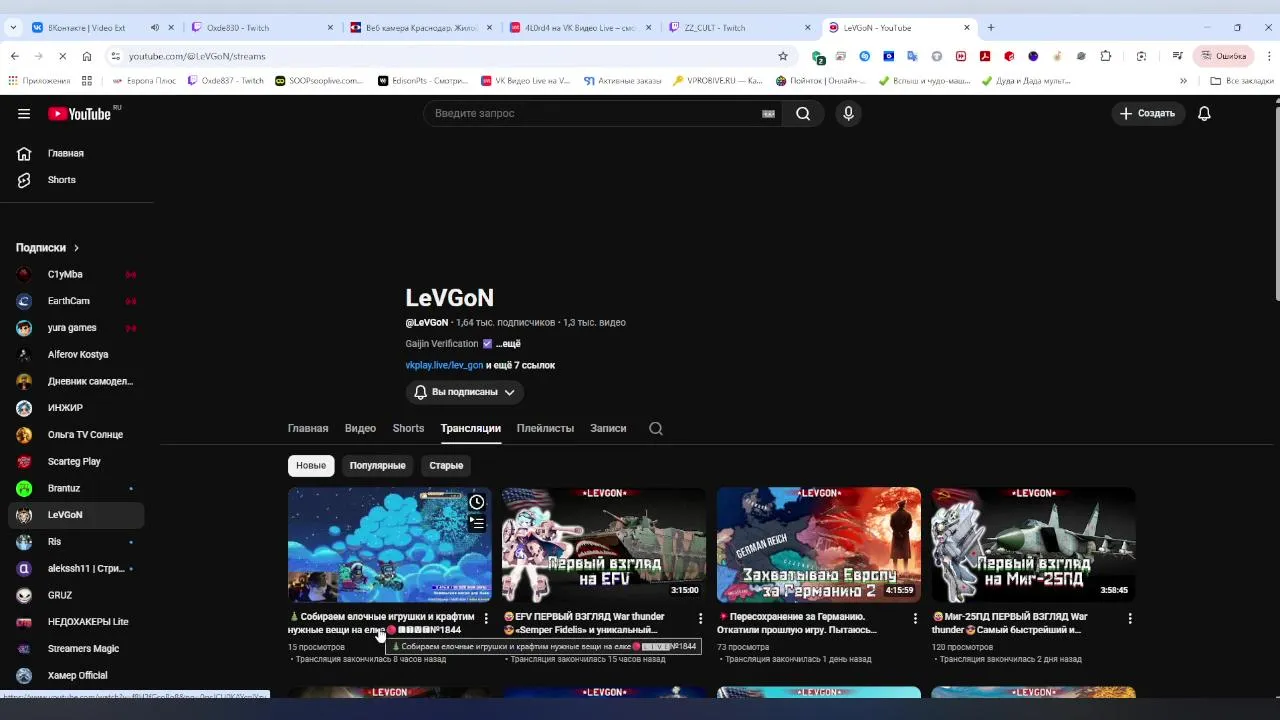Open the Первый взгляд на EFV thumbnail
1280x720 pixels.
tap(604, 545)
